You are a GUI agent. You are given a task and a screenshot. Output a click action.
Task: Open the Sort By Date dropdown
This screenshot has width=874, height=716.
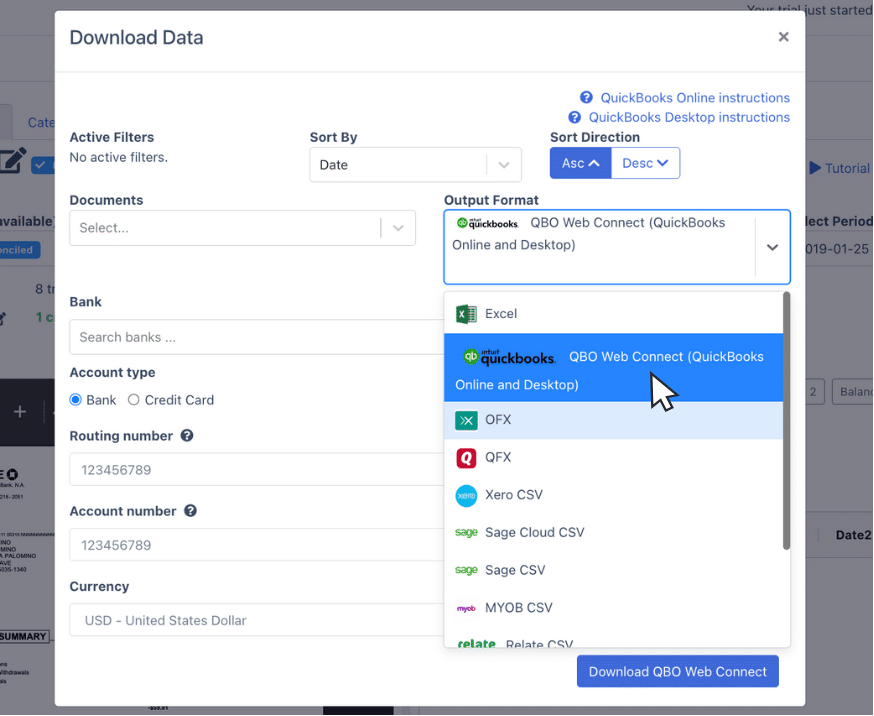click(415, 164)
